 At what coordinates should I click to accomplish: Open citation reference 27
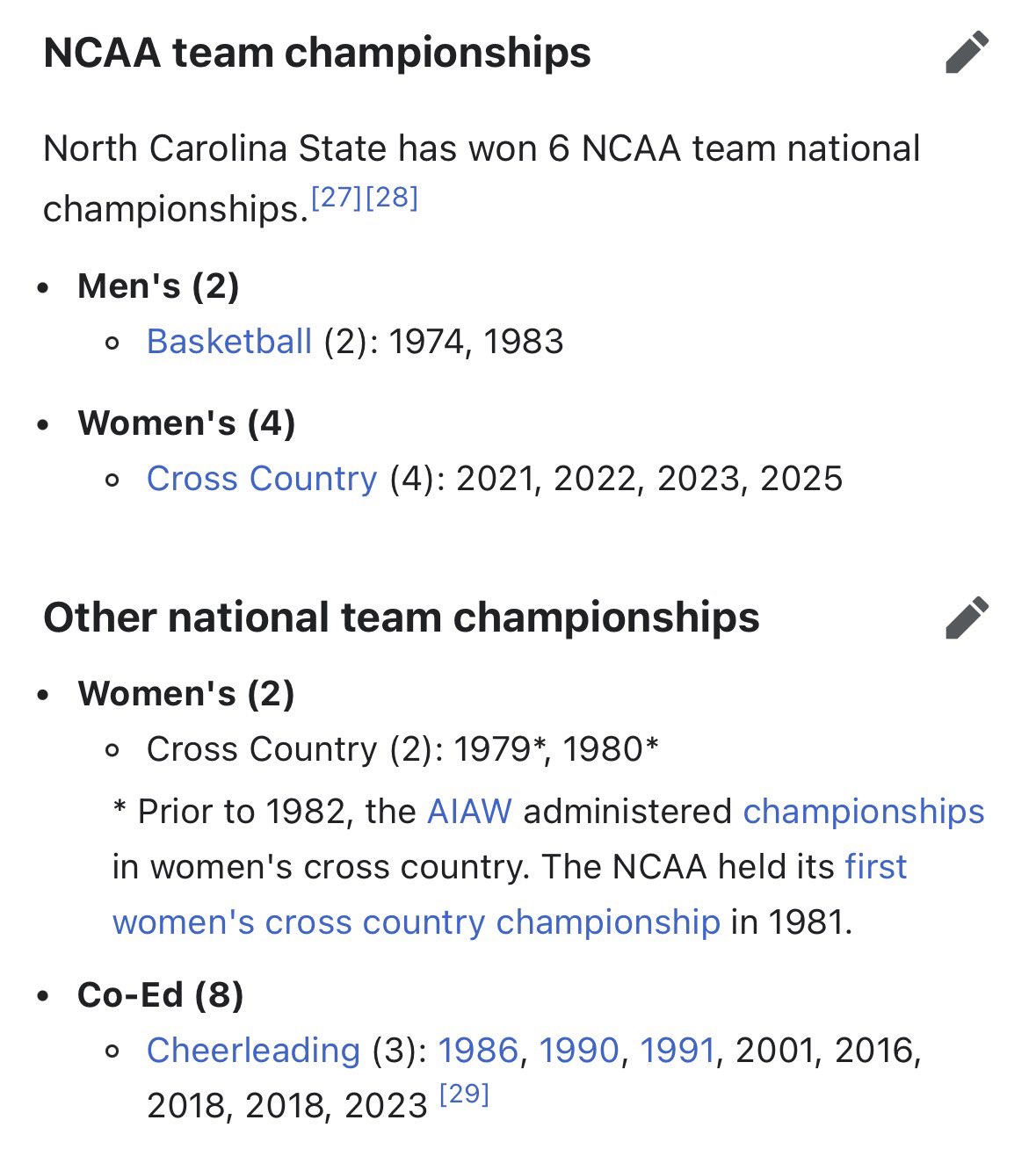(x=337, y=198)
